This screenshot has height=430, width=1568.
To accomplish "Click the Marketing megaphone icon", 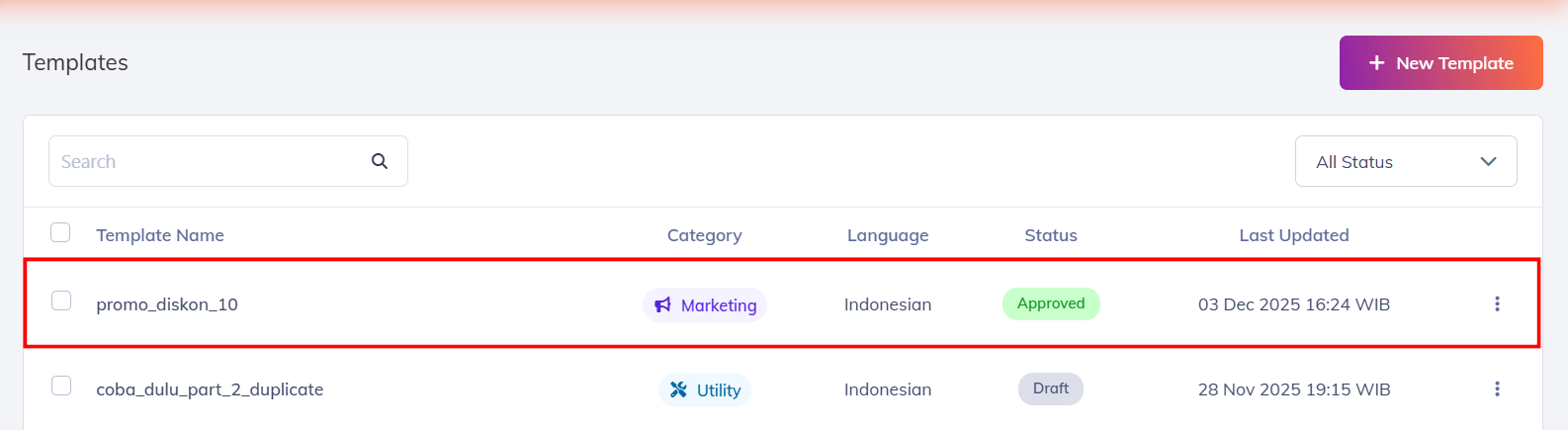I will (x=662, y=305).
